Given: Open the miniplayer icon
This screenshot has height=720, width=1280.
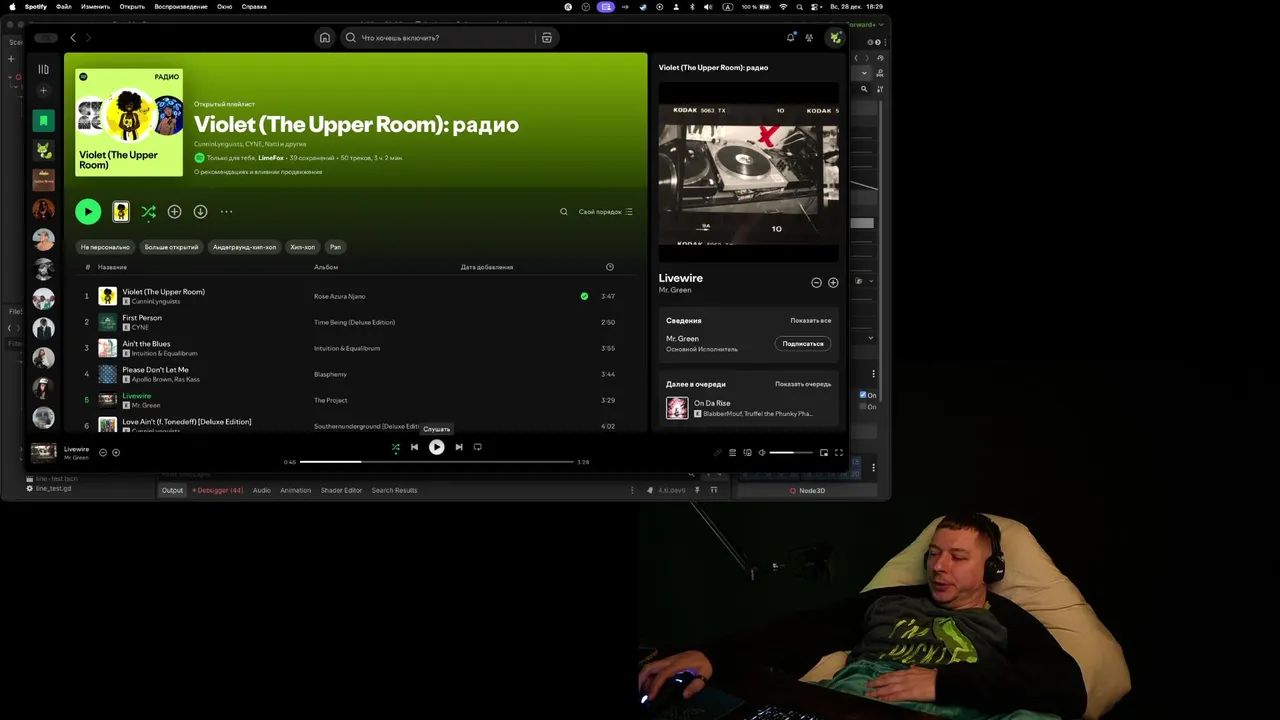Looking at the screenshot, I should 824,453.
